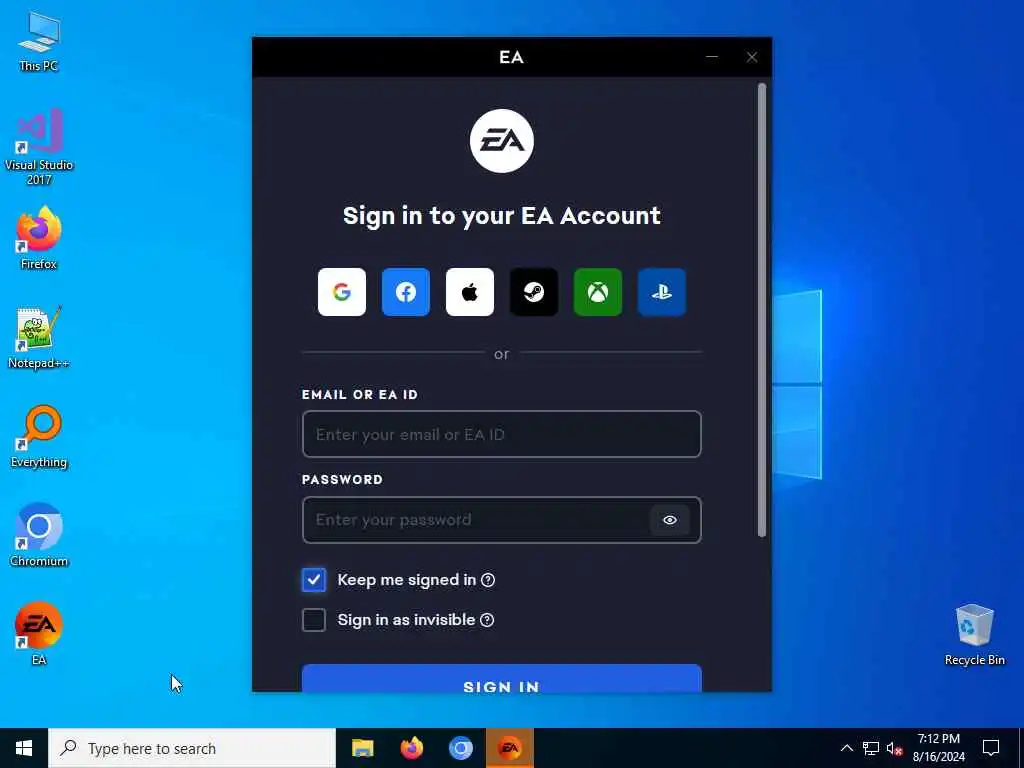This screenshot has height=768, width=1024.
Task: Minimize the EA window
Action: pyautogui.click(x=712, y=57)
